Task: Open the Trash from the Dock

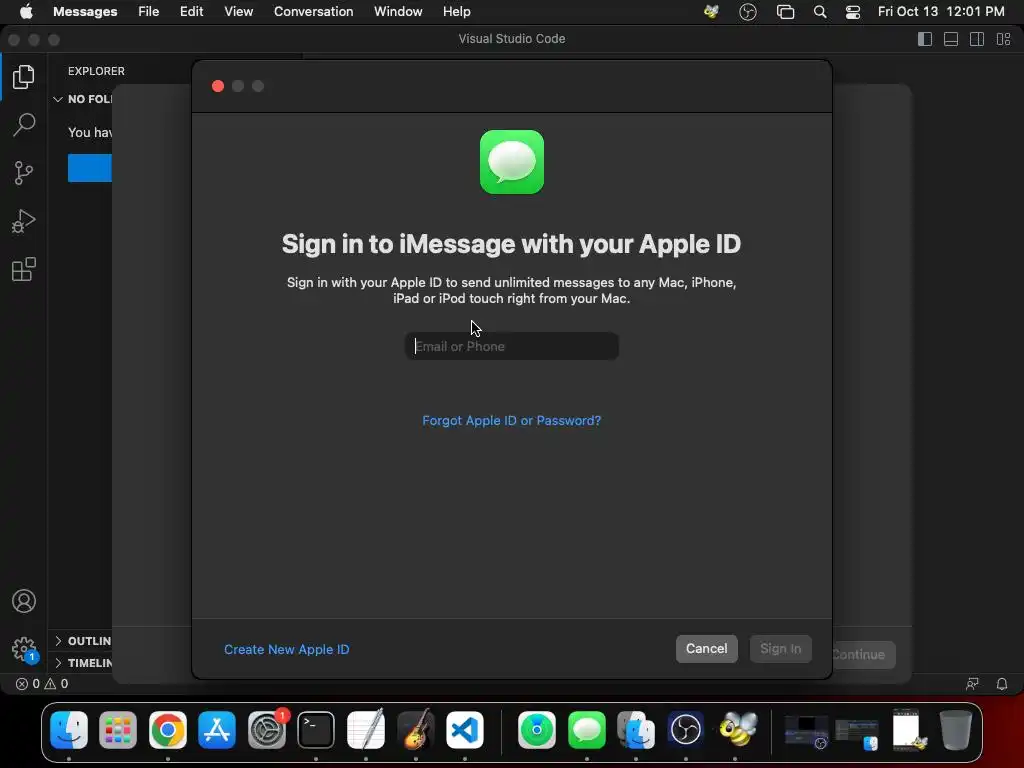Action: pyautogui.click(x=956, y=729)
